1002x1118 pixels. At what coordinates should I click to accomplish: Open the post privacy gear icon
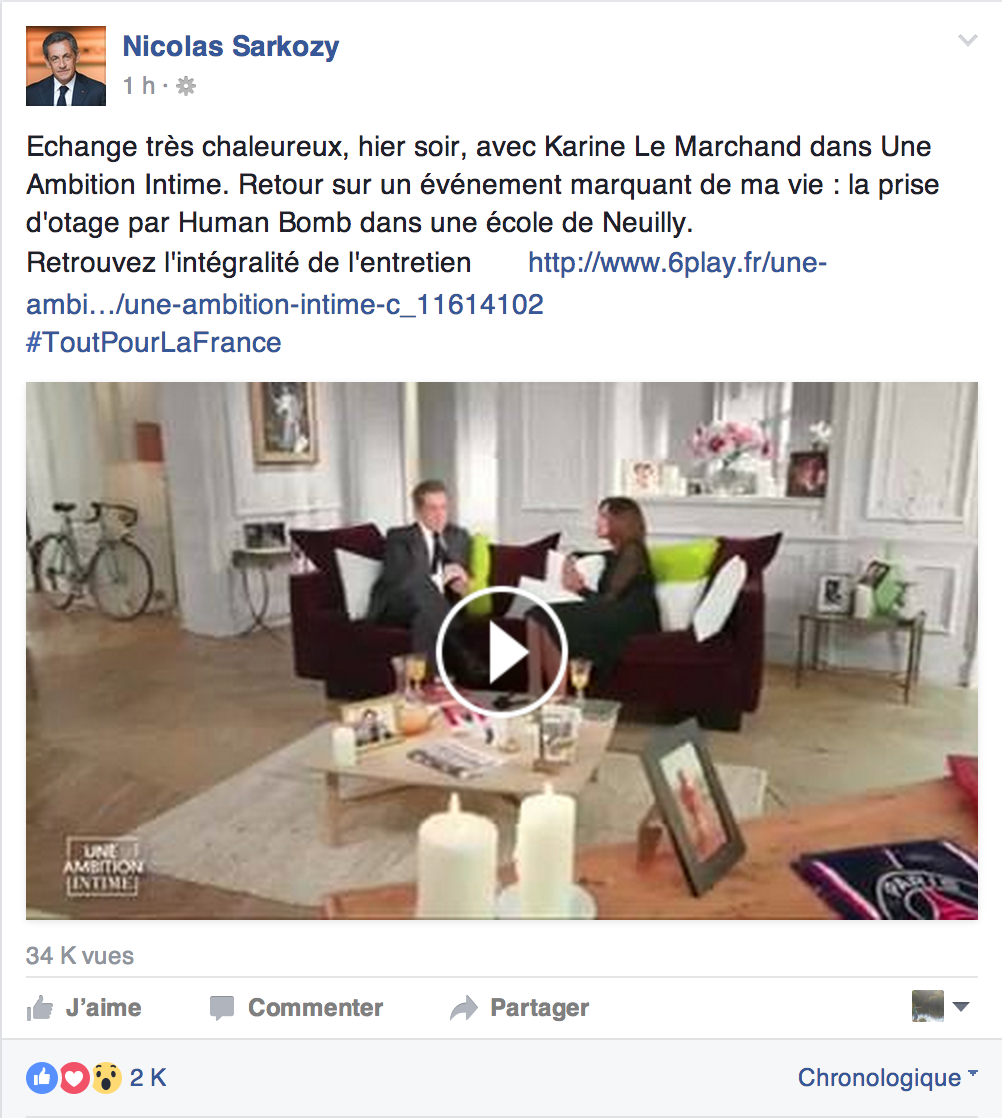186,86
